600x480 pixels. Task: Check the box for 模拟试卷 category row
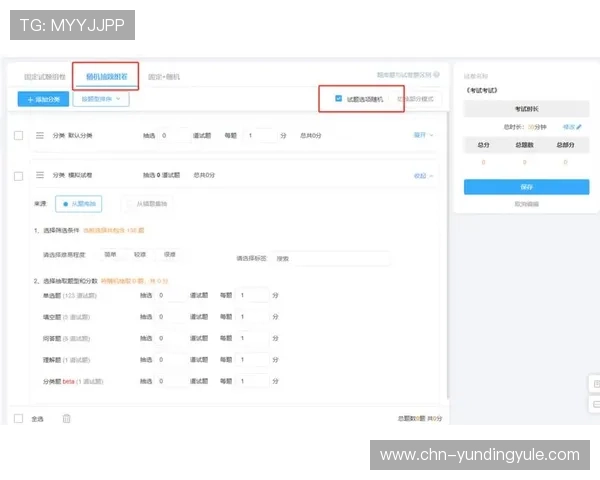point(18,176)
